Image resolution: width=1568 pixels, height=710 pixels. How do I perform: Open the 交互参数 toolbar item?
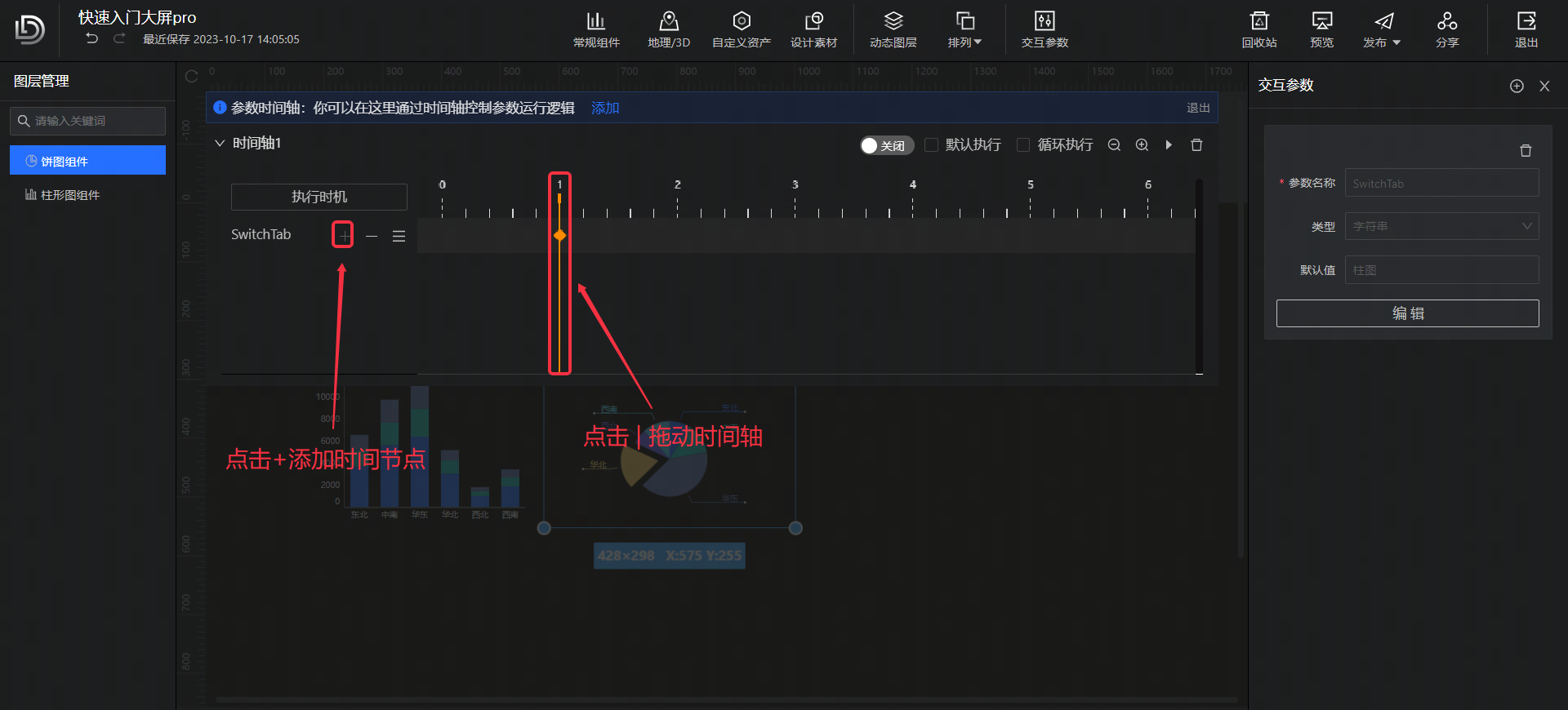coord(1045,29)
